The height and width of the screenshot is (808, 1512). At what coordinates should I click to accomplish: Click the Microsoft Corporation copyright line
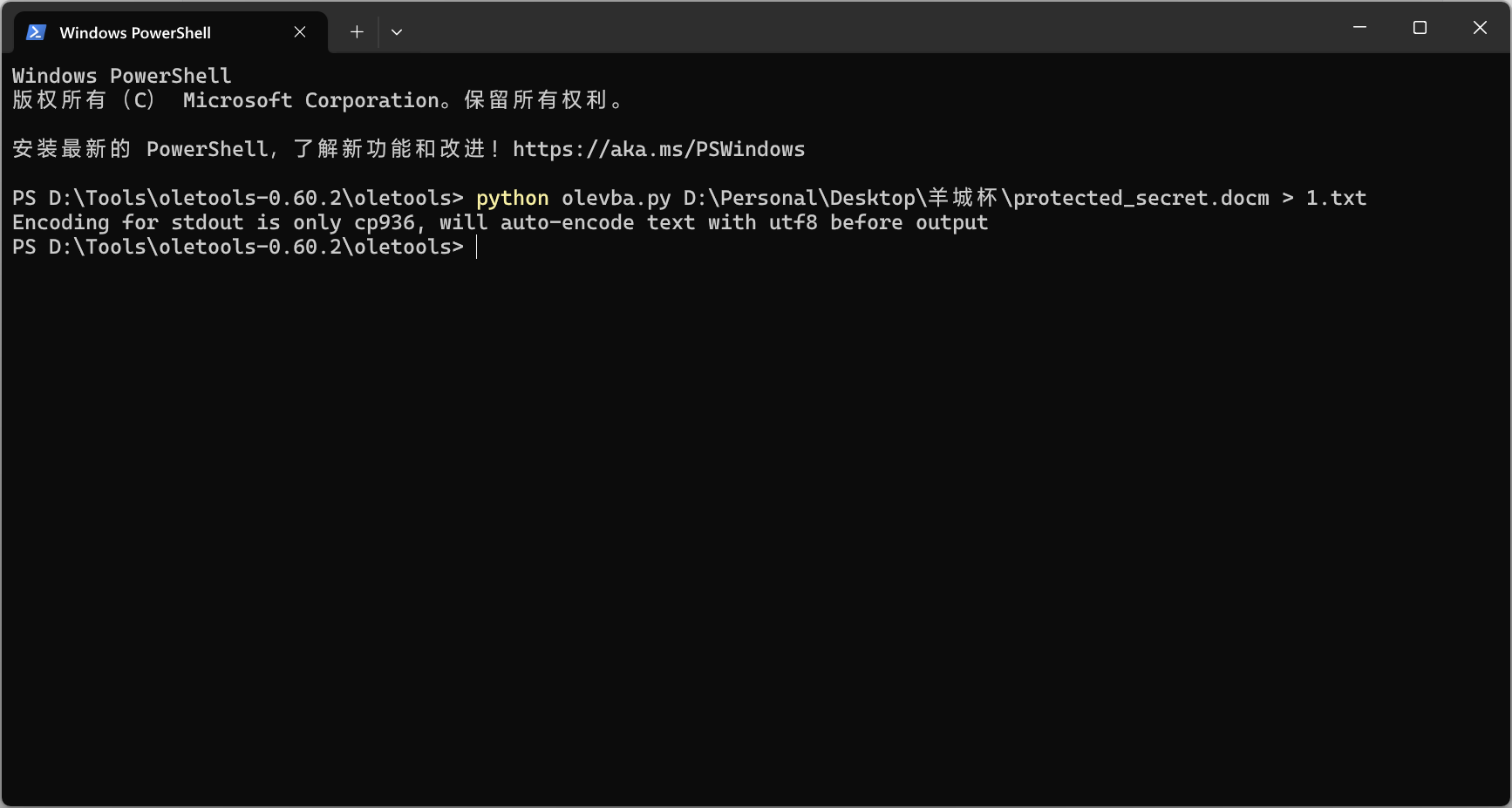coord(318,100)
